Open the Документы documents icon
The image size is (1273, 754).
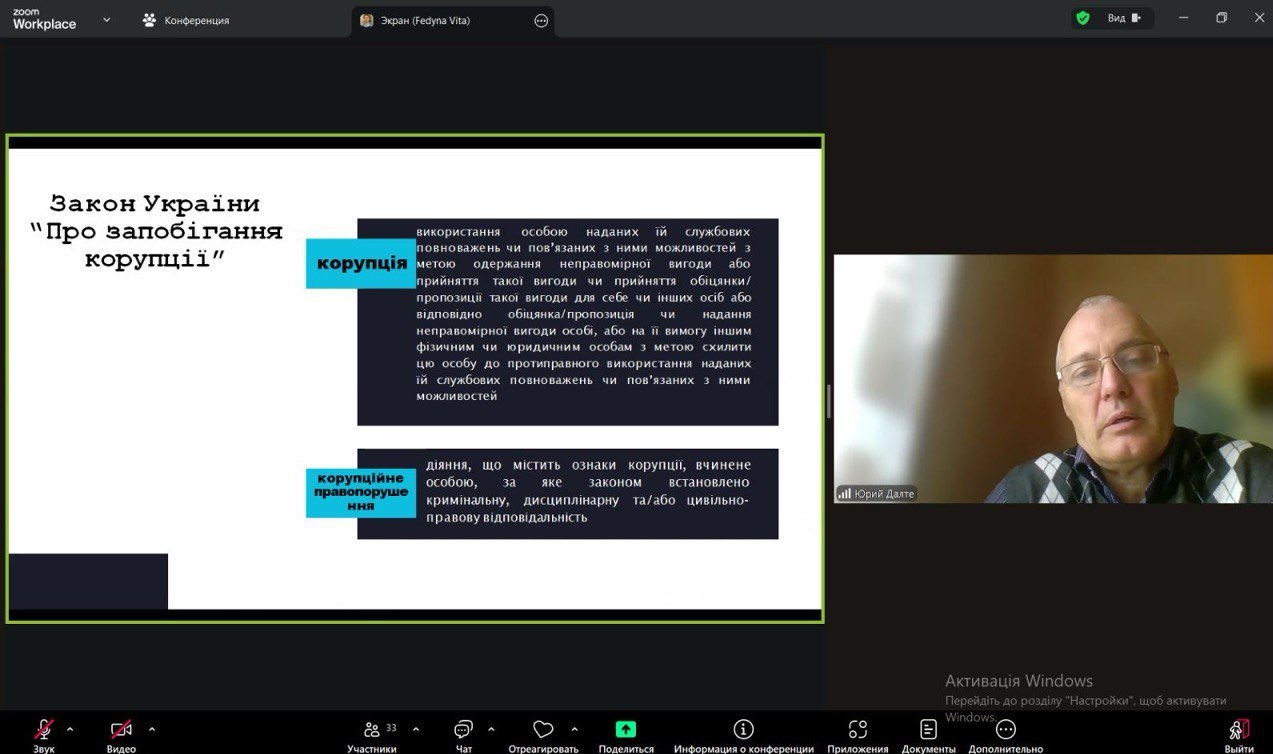click(928, 730)
